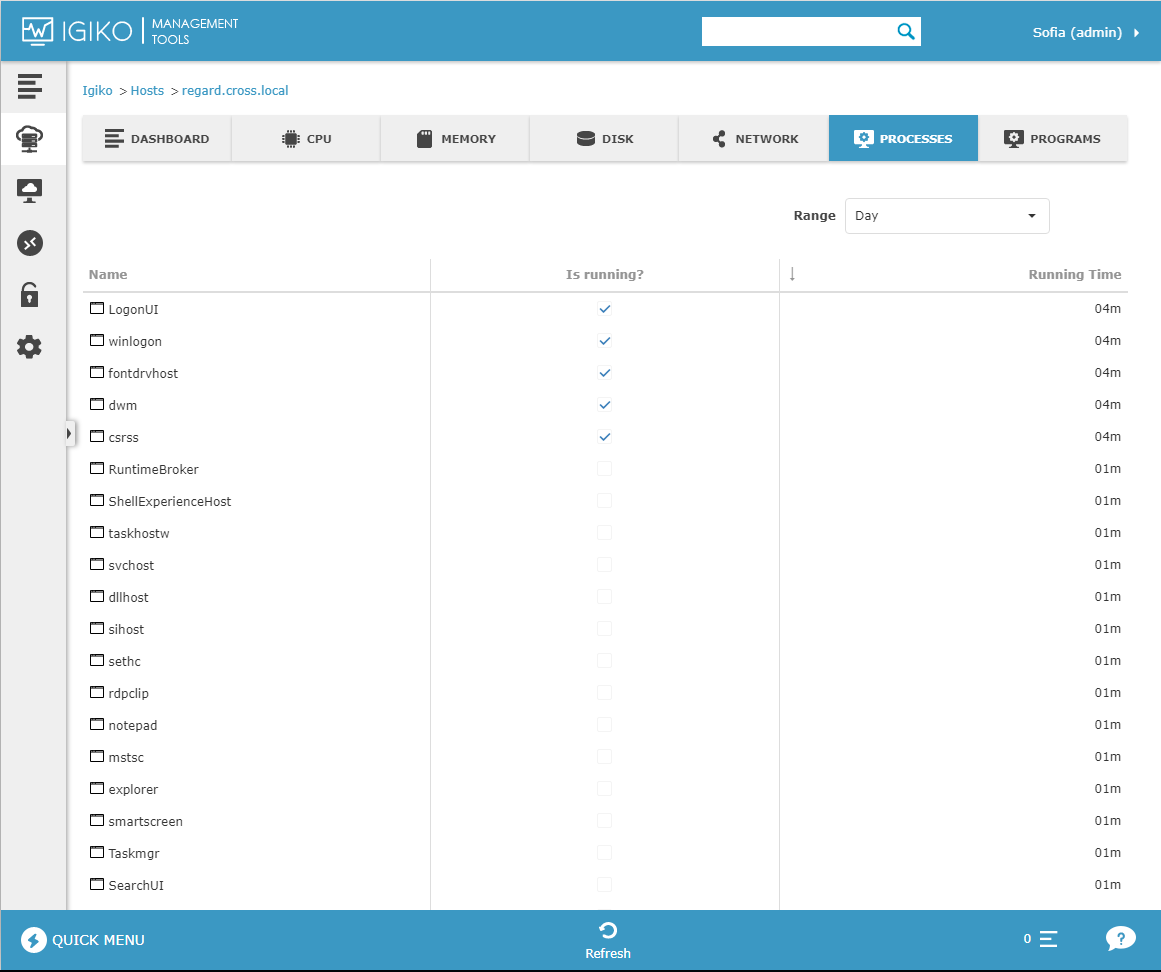
Task: Check the RuntimeBroker running checkbox
Action: (605, 469)
